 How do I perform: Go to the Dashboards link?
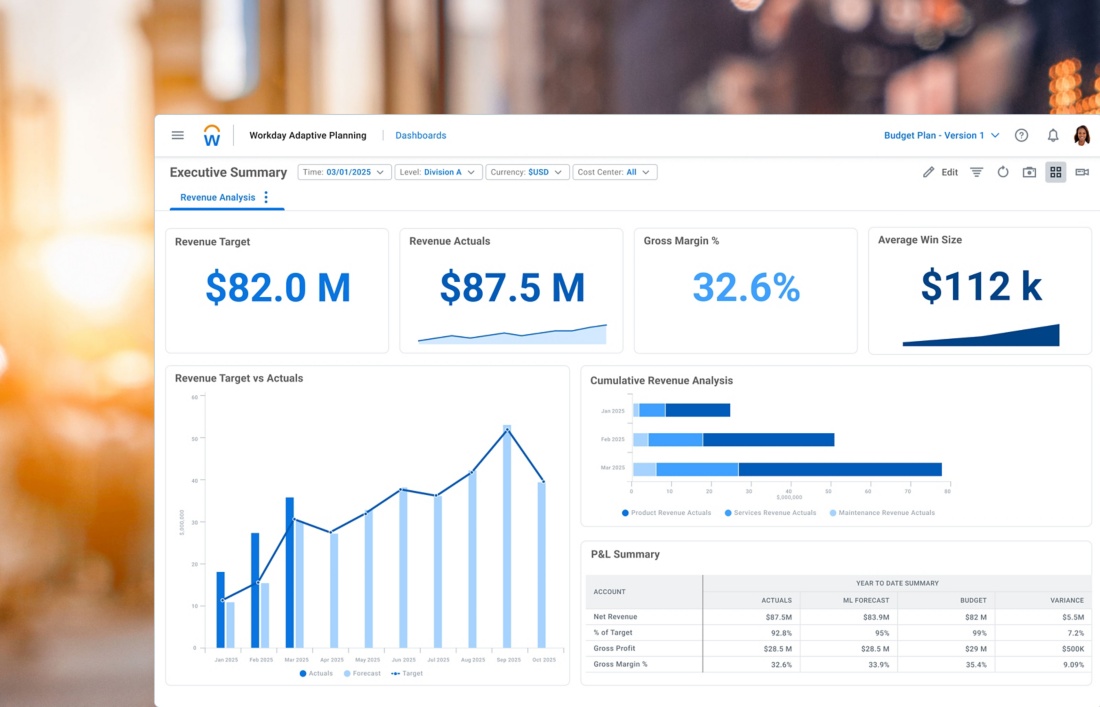(x=420, y=136)
